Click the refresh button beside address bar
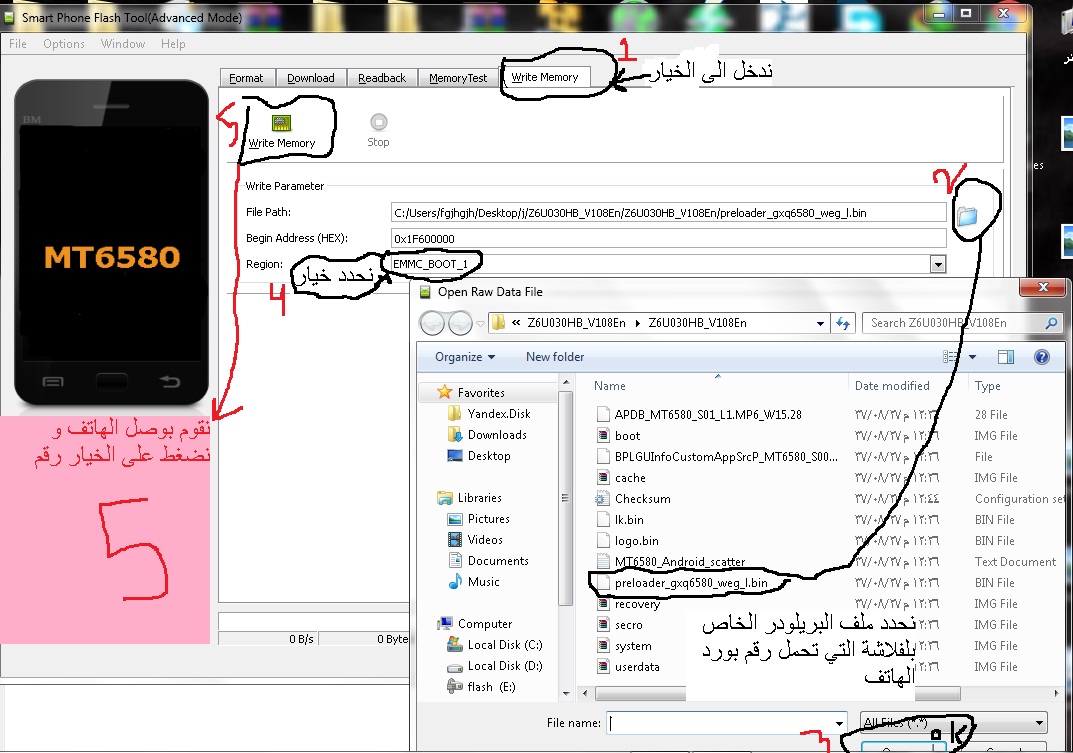1073x753 pixels. (842, 323)
